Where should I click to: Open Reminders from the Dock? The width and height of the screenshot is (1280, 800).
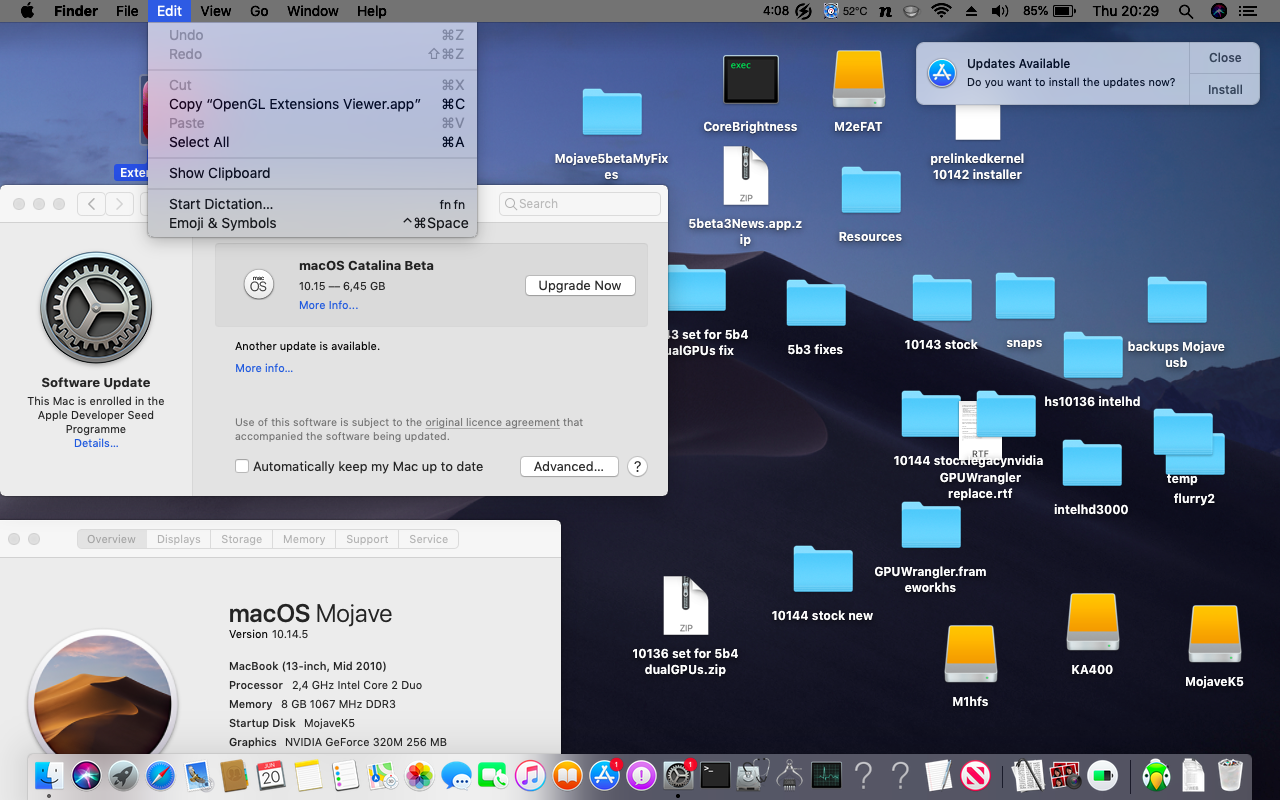(345, 775)
